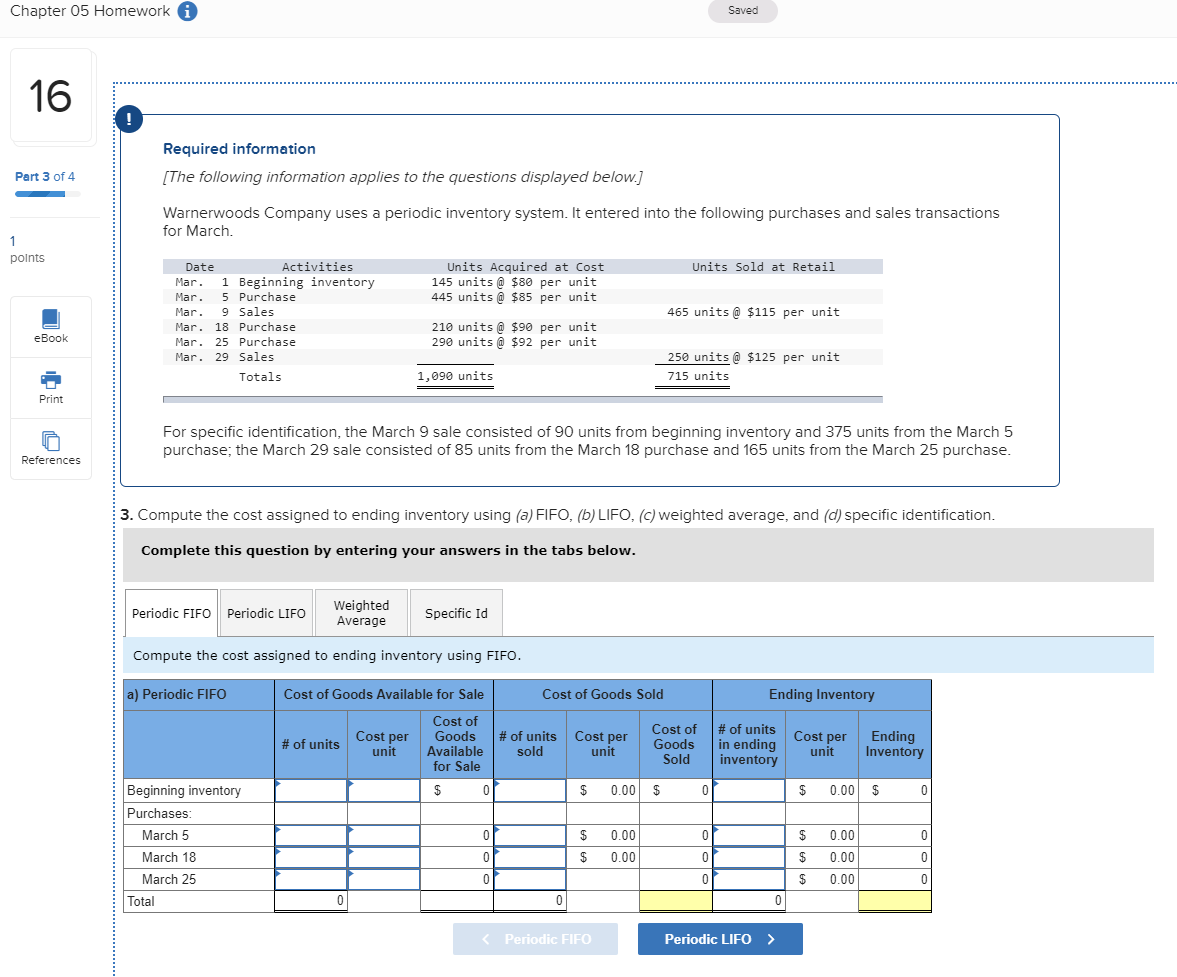Viewport: 1177px width, 977px height.
Task: Select question number 16 tile
Action: [51, 95]
